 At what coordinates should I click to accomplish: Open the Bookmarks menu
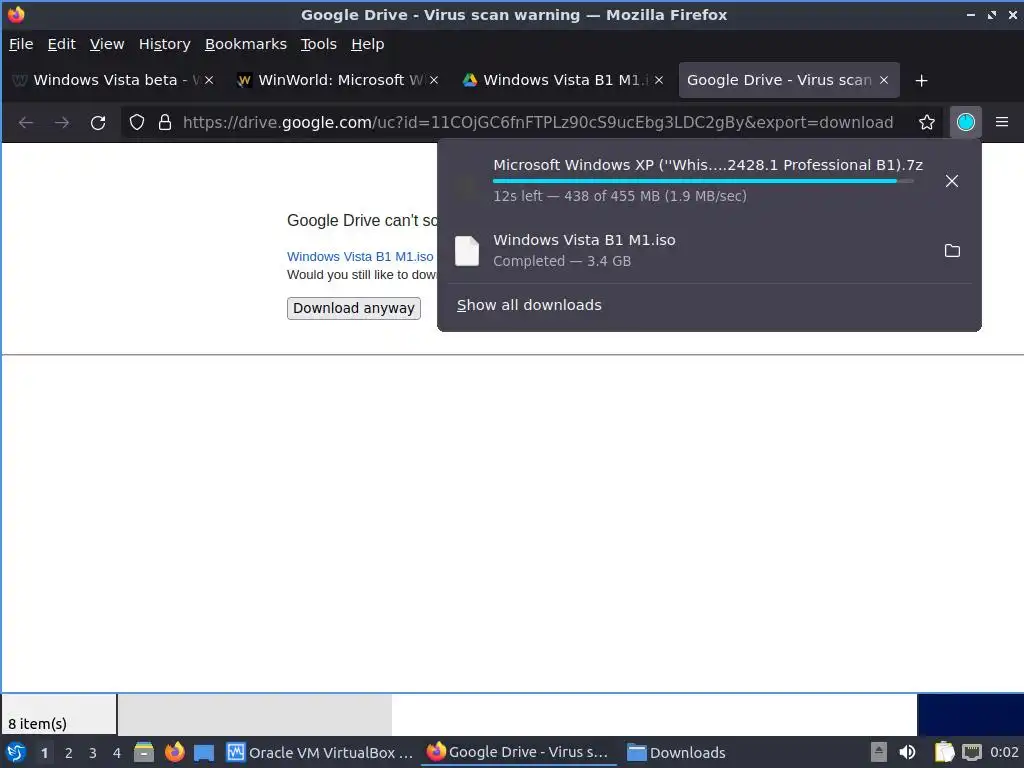coord(246,44)
